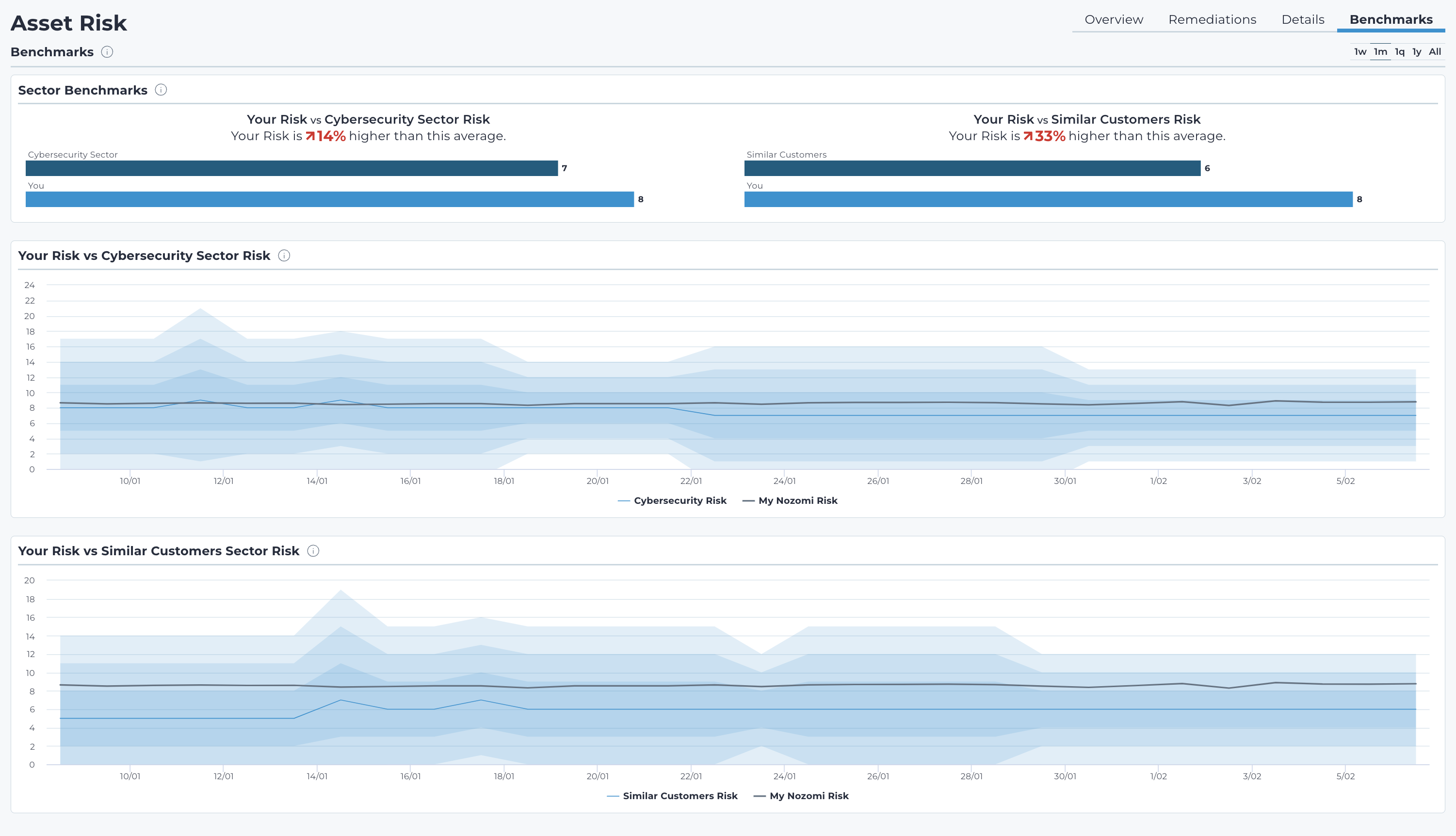This screenshot has height=836, width=1456.
Task: Click info icon next to Benchmarks heading
Action: pyautogui.click(x=107, y=52)
